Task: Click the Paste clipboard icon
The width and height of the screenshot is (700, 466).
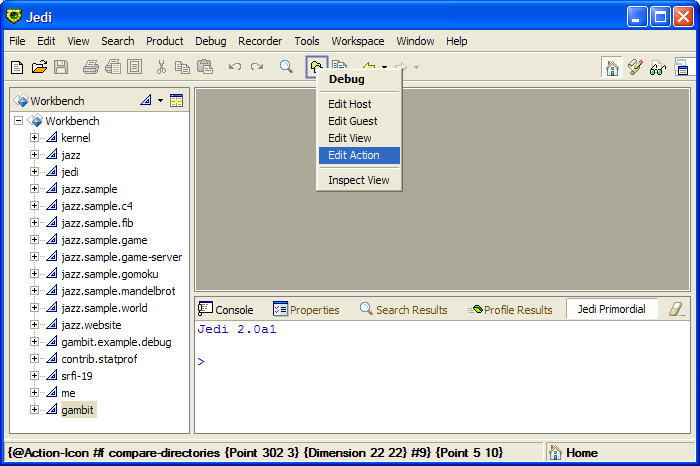Action: pyautogui.click(x=205, y=67)
